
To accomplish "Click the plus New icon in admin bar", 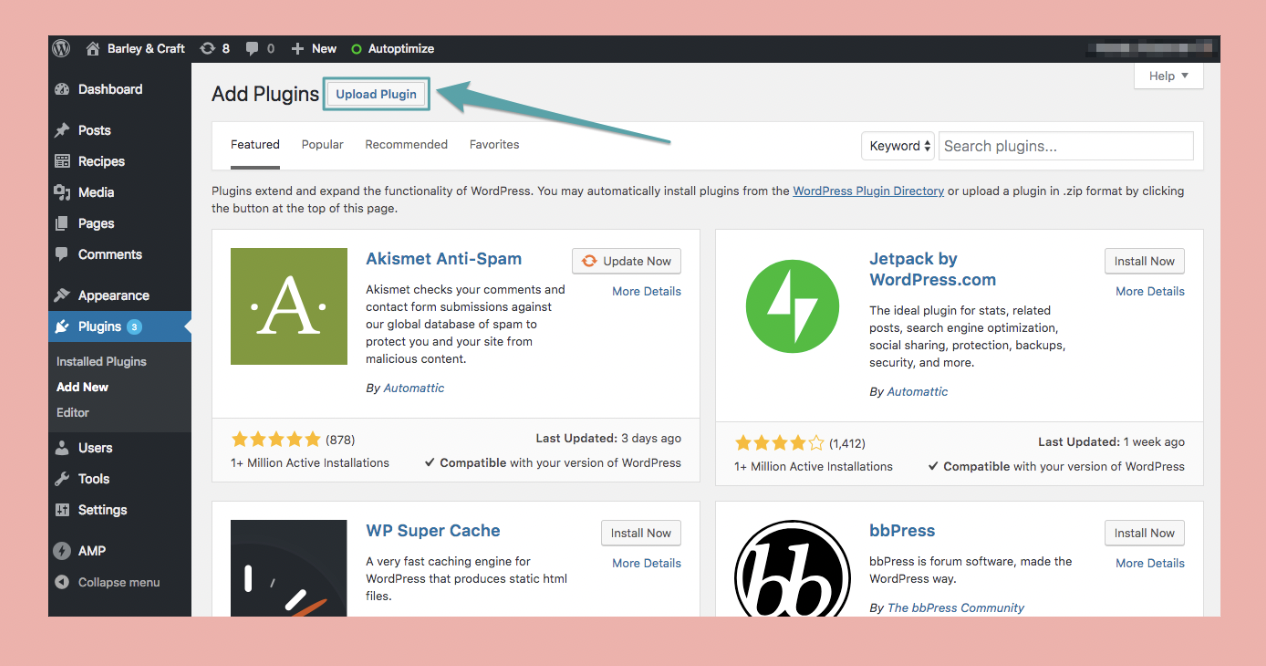I will click(x=297, y=48).
